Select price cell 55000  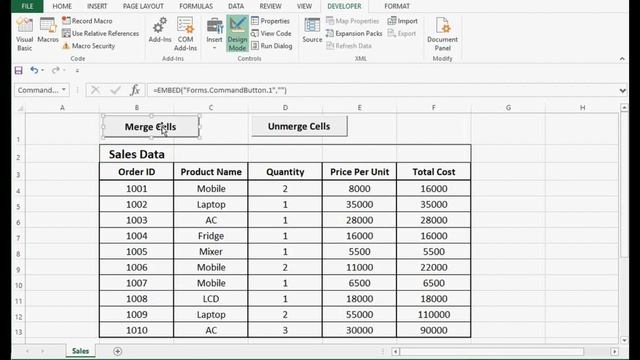pos(359,315)
